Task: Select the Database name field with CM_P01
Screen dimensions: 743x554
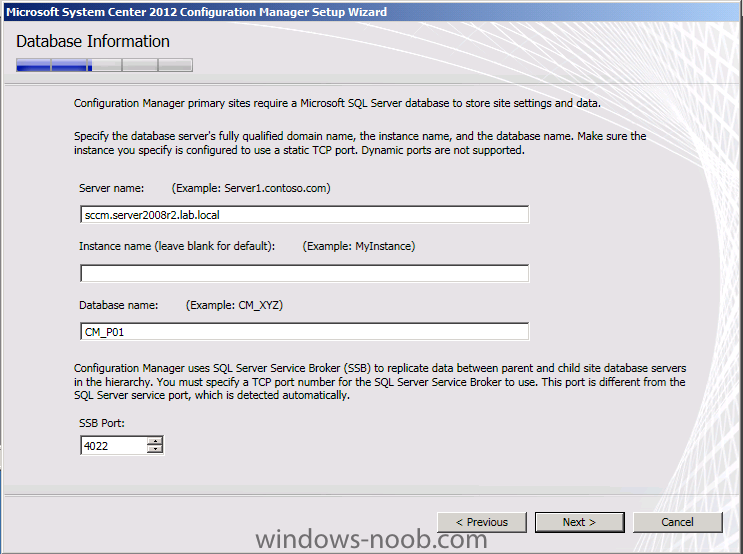Action: [304, 332]
